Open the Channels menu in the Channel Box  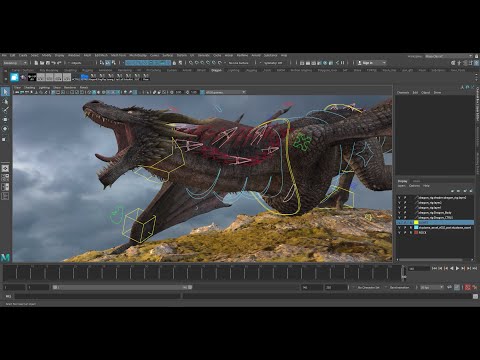tap(403, 92)
